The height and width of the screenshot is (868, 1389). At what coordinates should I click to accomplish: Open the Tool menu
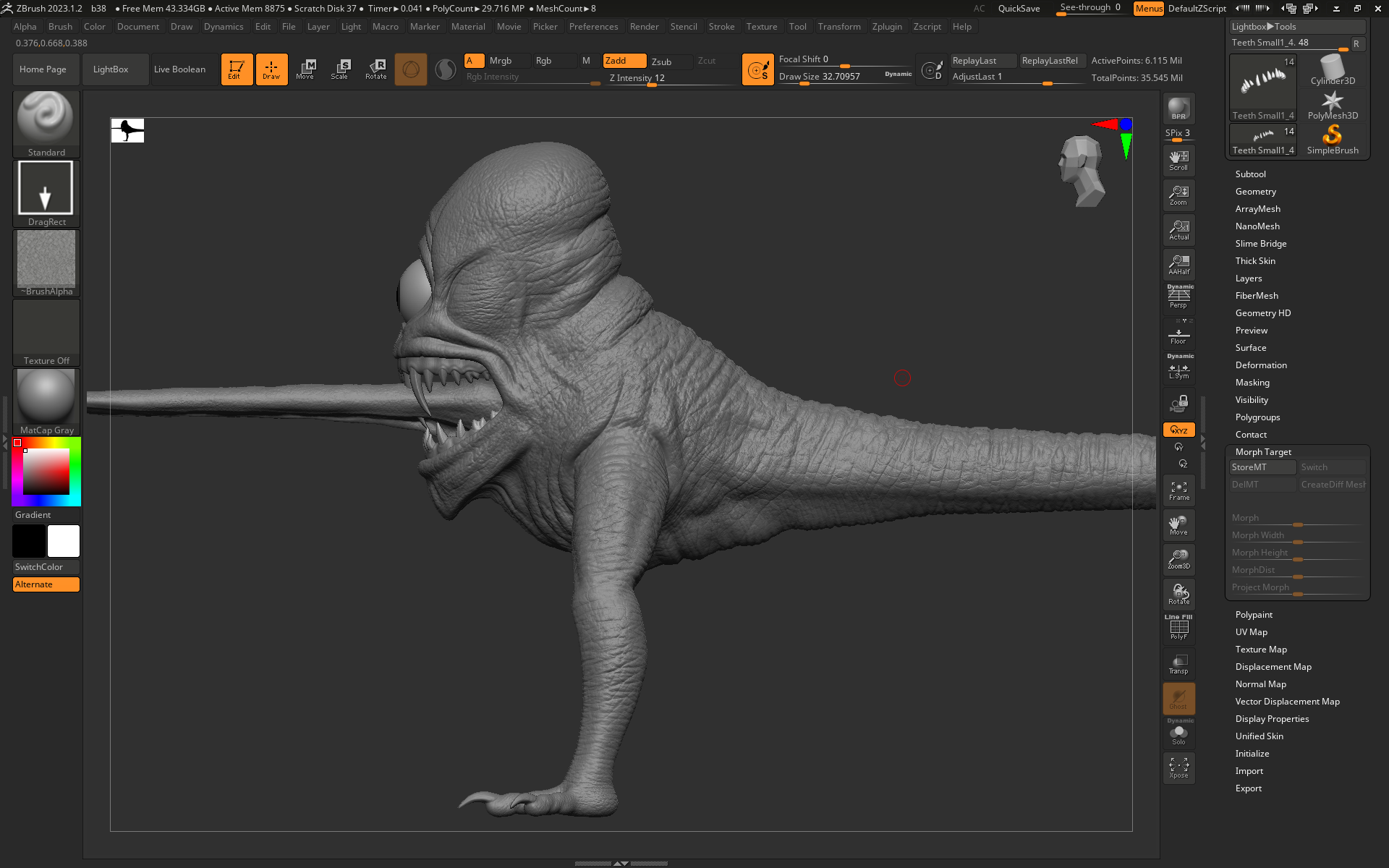[x=797, y=27]
